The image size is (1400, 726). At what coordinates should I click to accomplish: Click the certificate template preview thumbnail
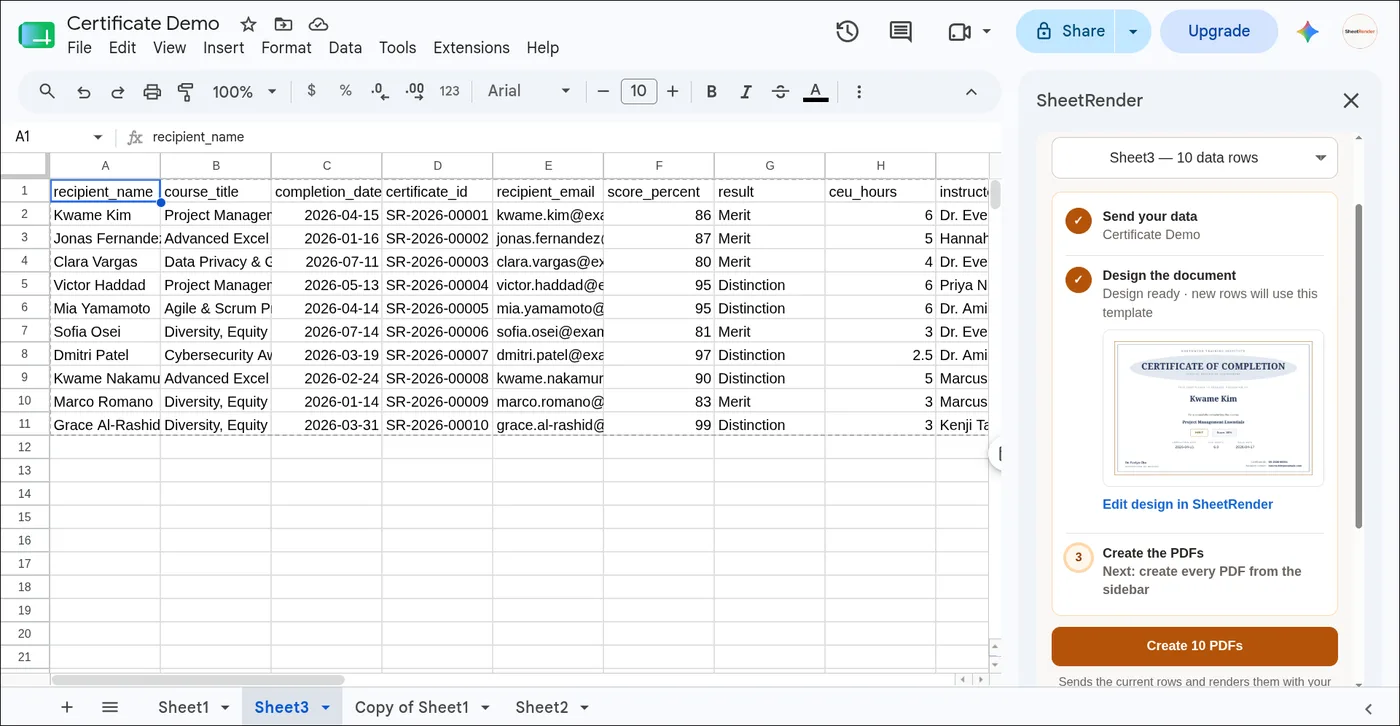tap(1213, 408)
